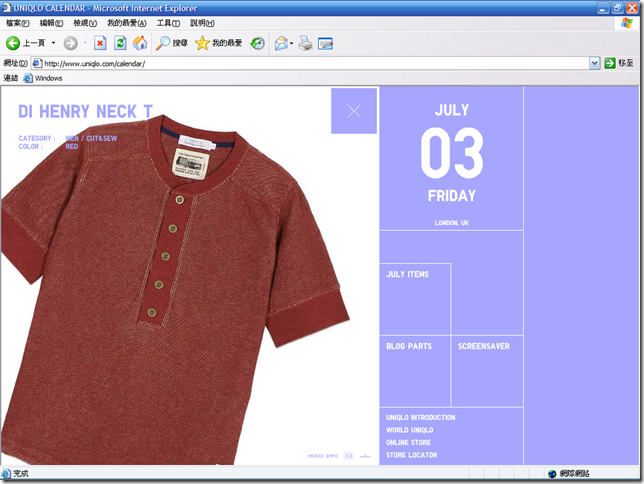The image size is (644, 484).
Task: Click the MUSIC INFO label
Action: [x=323, y=456]
